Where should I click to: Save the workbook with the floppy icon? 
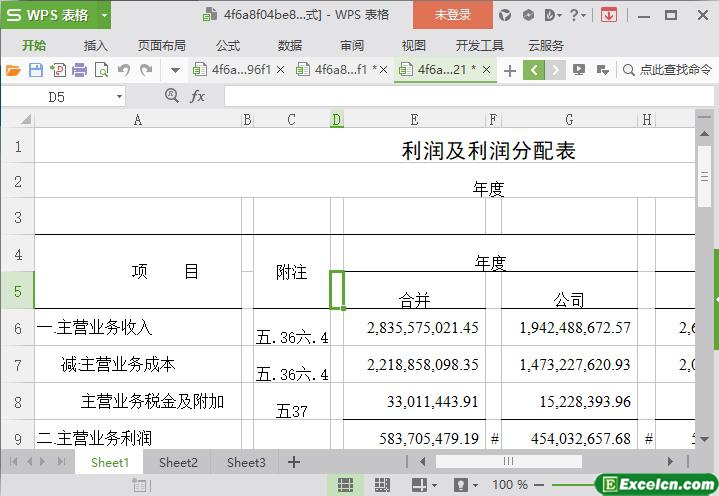click(36, 70)
